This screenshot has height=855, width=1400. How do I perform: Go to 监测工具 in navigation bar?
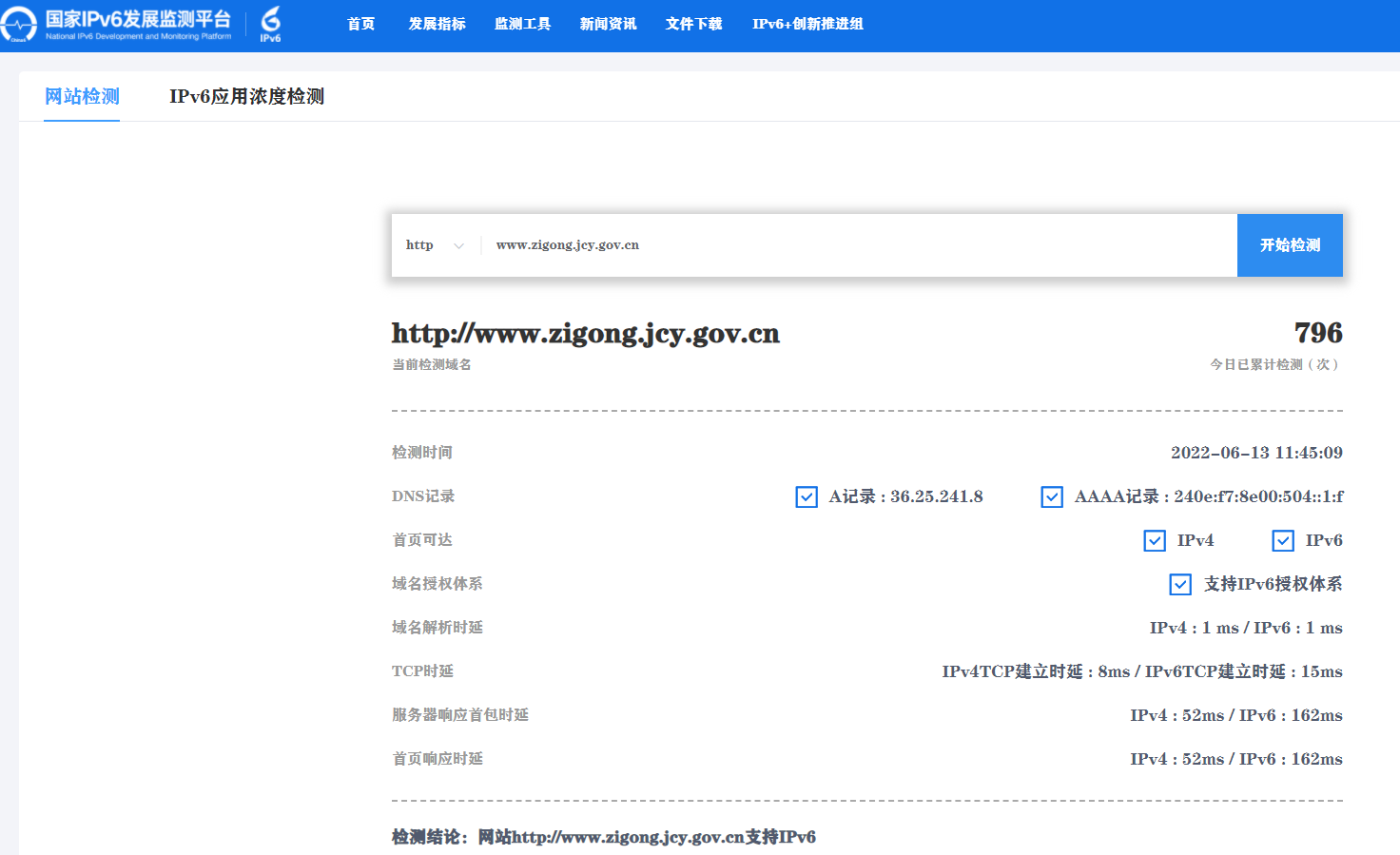pyautogui.click(x=522, y=24)
